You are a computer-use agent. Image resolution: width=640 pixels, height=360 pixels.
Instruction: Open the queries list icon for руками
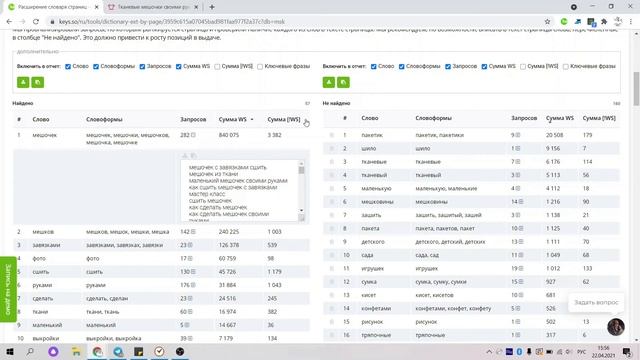[193, 285]
